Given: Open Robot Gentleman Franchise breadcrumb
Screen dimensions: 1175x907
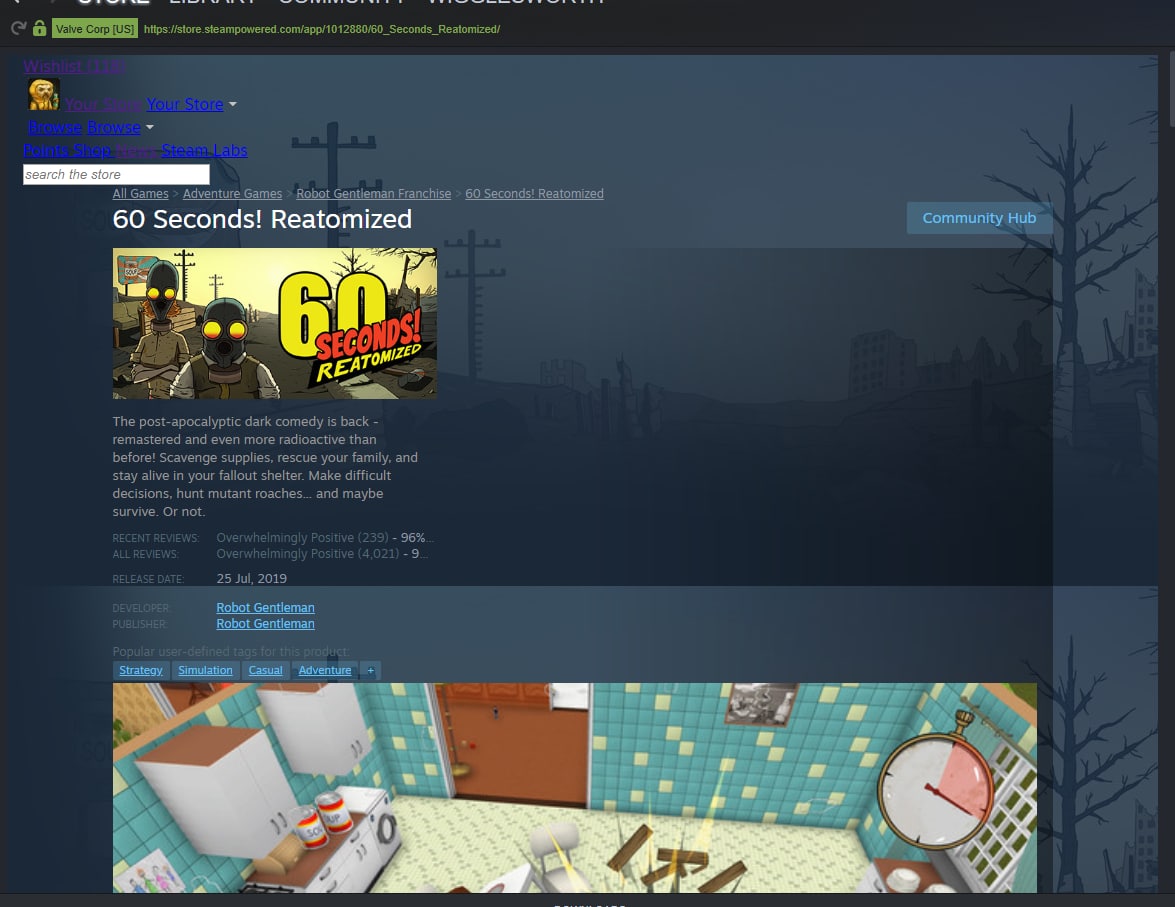Looking at the screenshot, I should 373,193.
